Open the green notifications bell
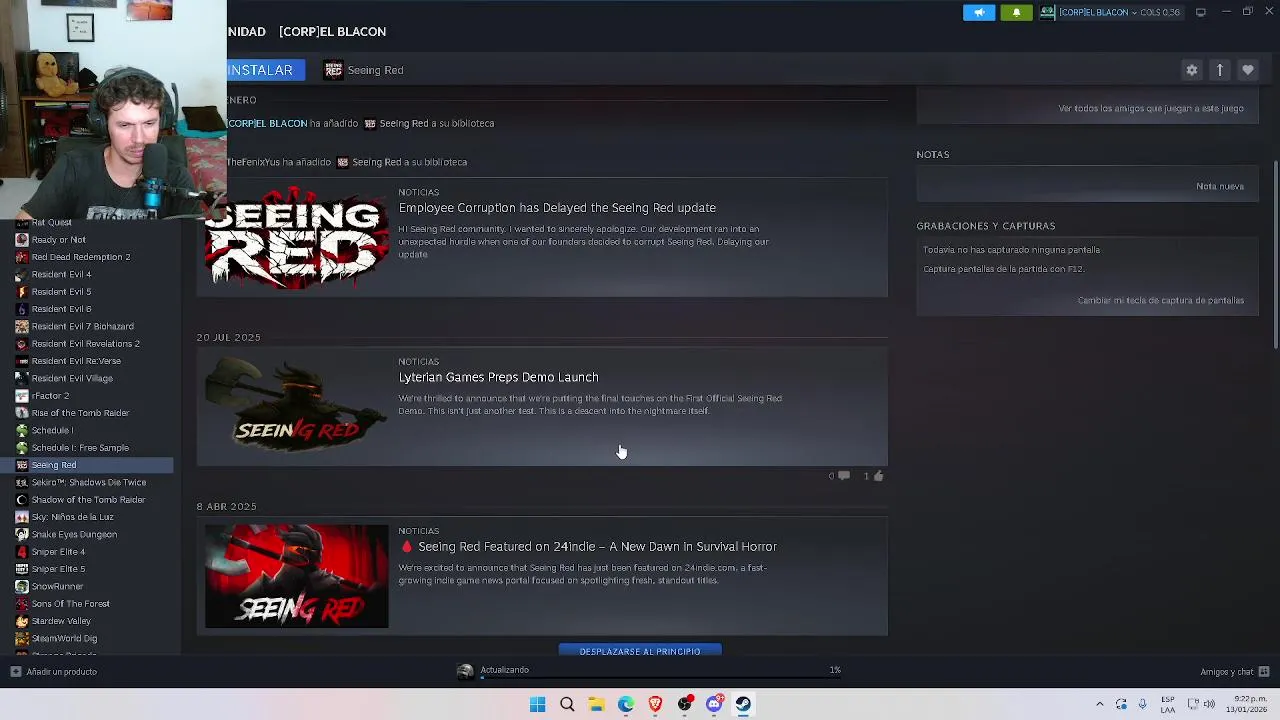Viewport: 1280px width, 720px height. click(x=1016, y=12)
